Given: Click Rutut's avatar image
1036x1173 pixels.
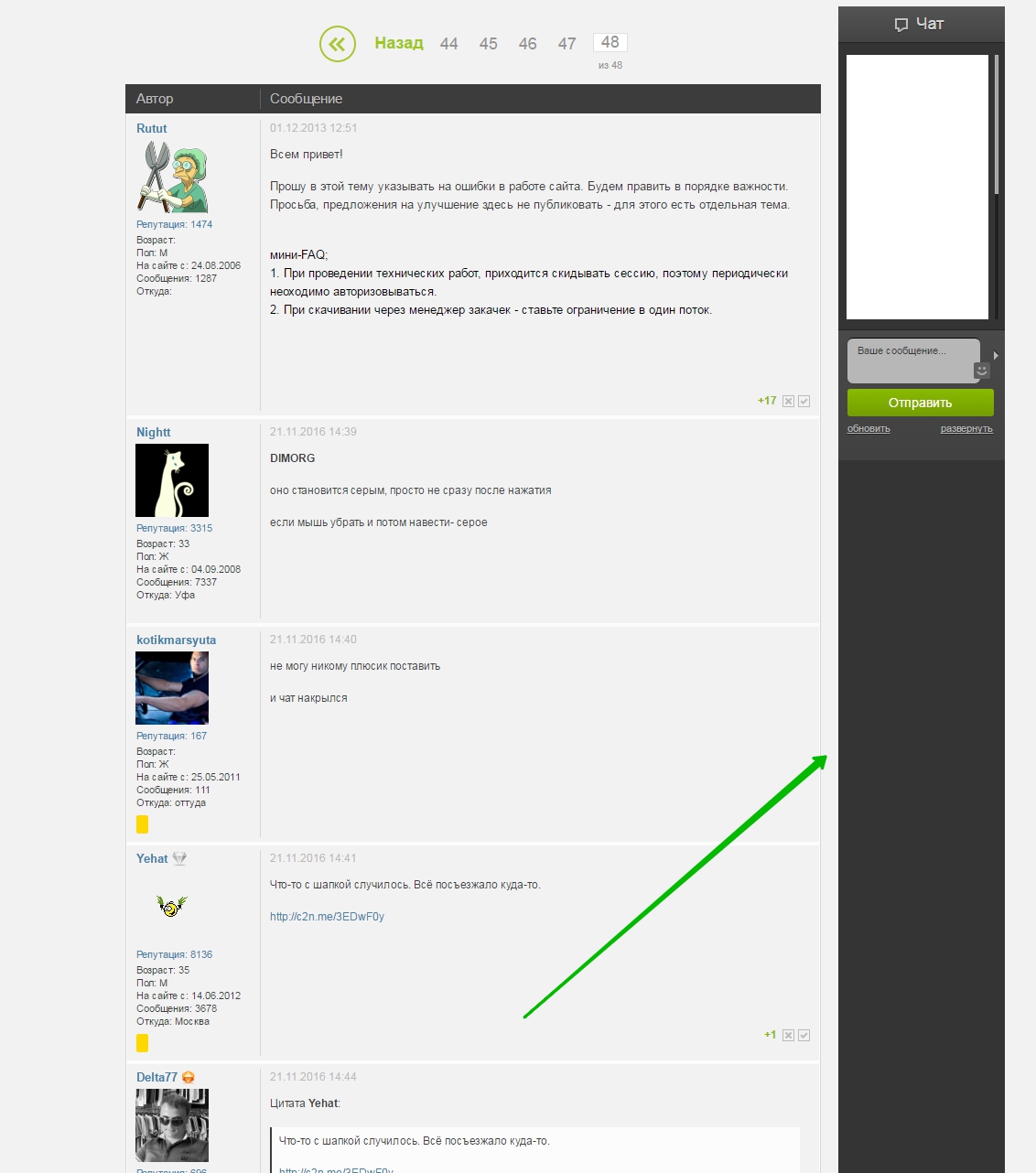Looking at the screenshot, I should click(x=172, y=178).
